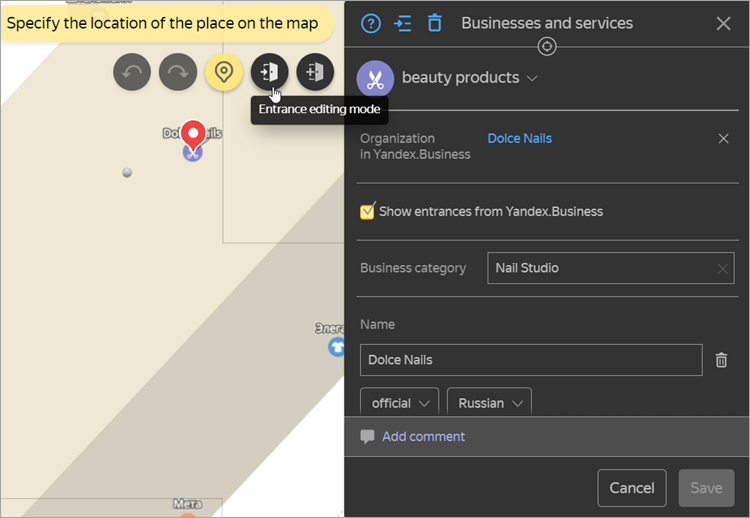Activate Entrance editing mode button

270,72
